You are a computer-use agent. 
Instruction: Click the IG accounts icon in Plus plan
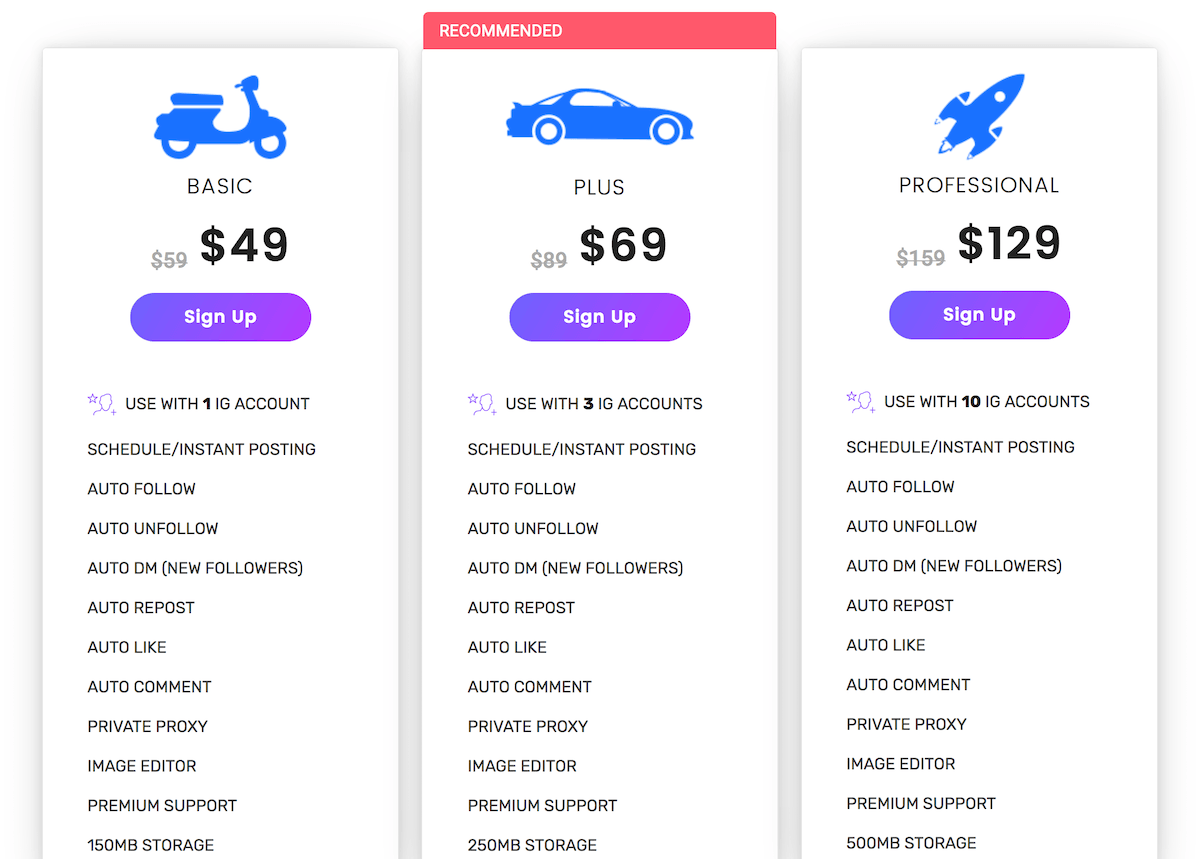coord(482,404)
